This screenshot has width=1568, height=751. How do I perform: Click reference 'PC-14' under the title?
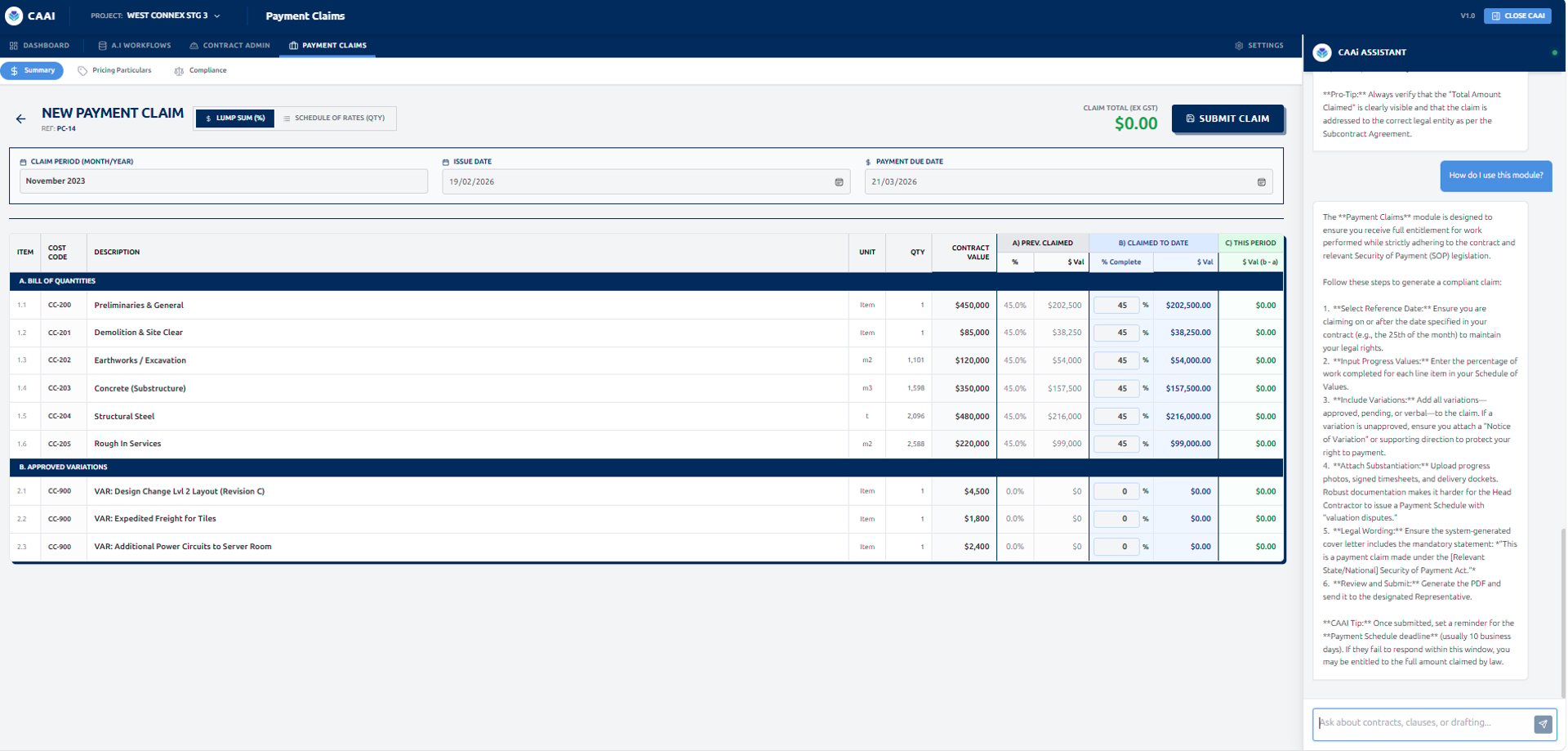point(66,129)
